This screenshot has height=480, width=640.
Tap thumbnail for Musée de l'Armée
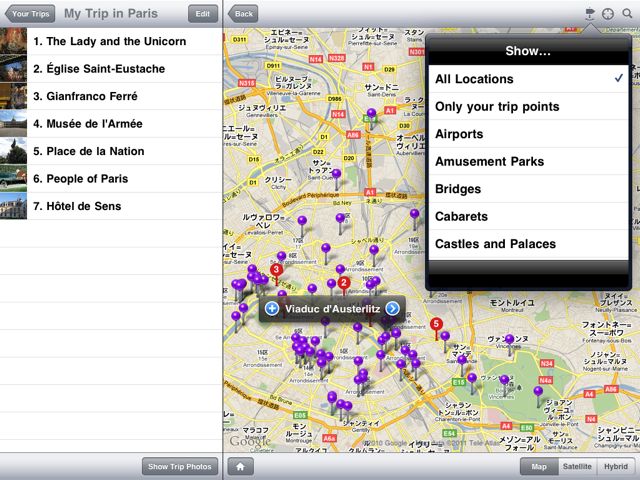click(13, 124)
